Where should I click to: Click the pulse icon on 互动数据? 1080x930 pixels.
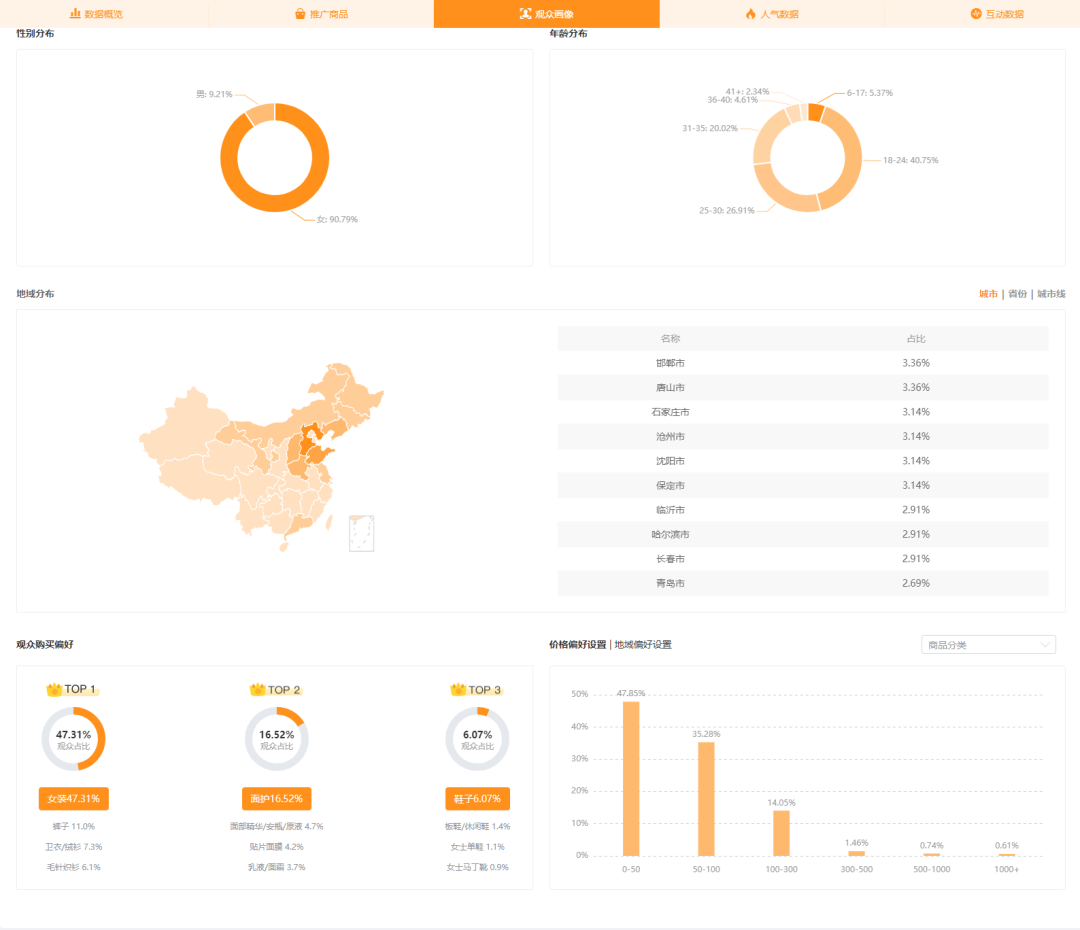pos(976,14)
